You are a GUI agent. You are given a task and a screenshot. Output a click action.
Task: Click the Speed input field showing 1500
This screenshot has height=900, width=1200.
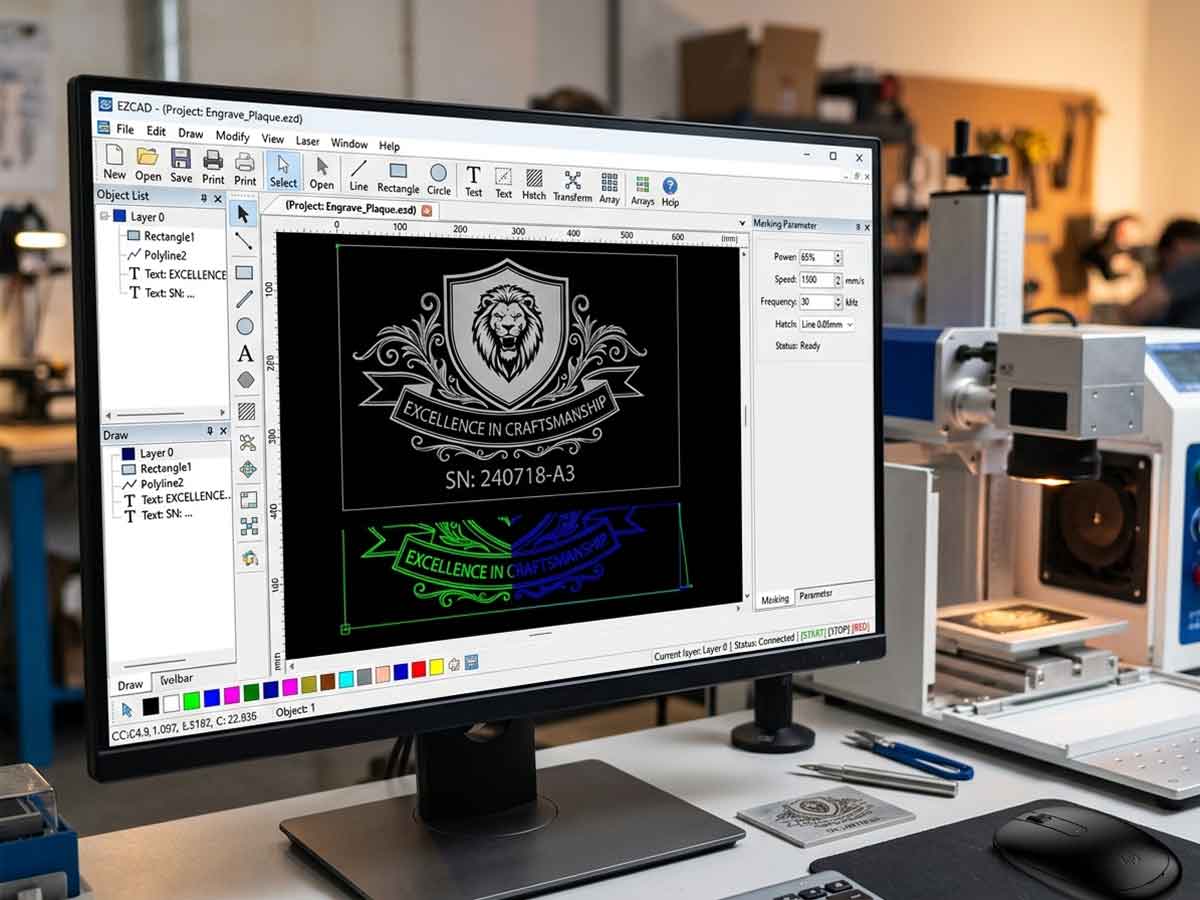[816, 279]
